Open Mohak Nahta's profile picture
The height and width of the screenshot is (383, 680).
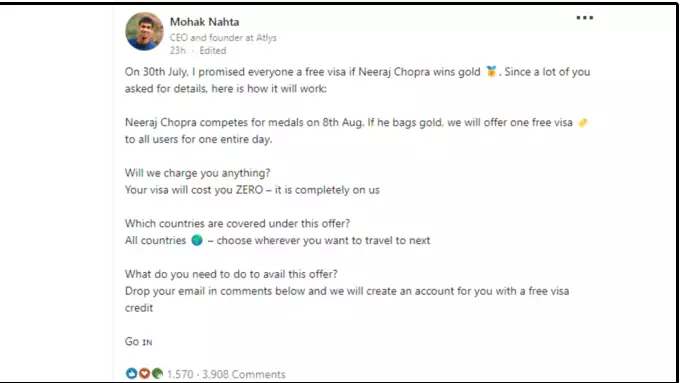[144, 31]
